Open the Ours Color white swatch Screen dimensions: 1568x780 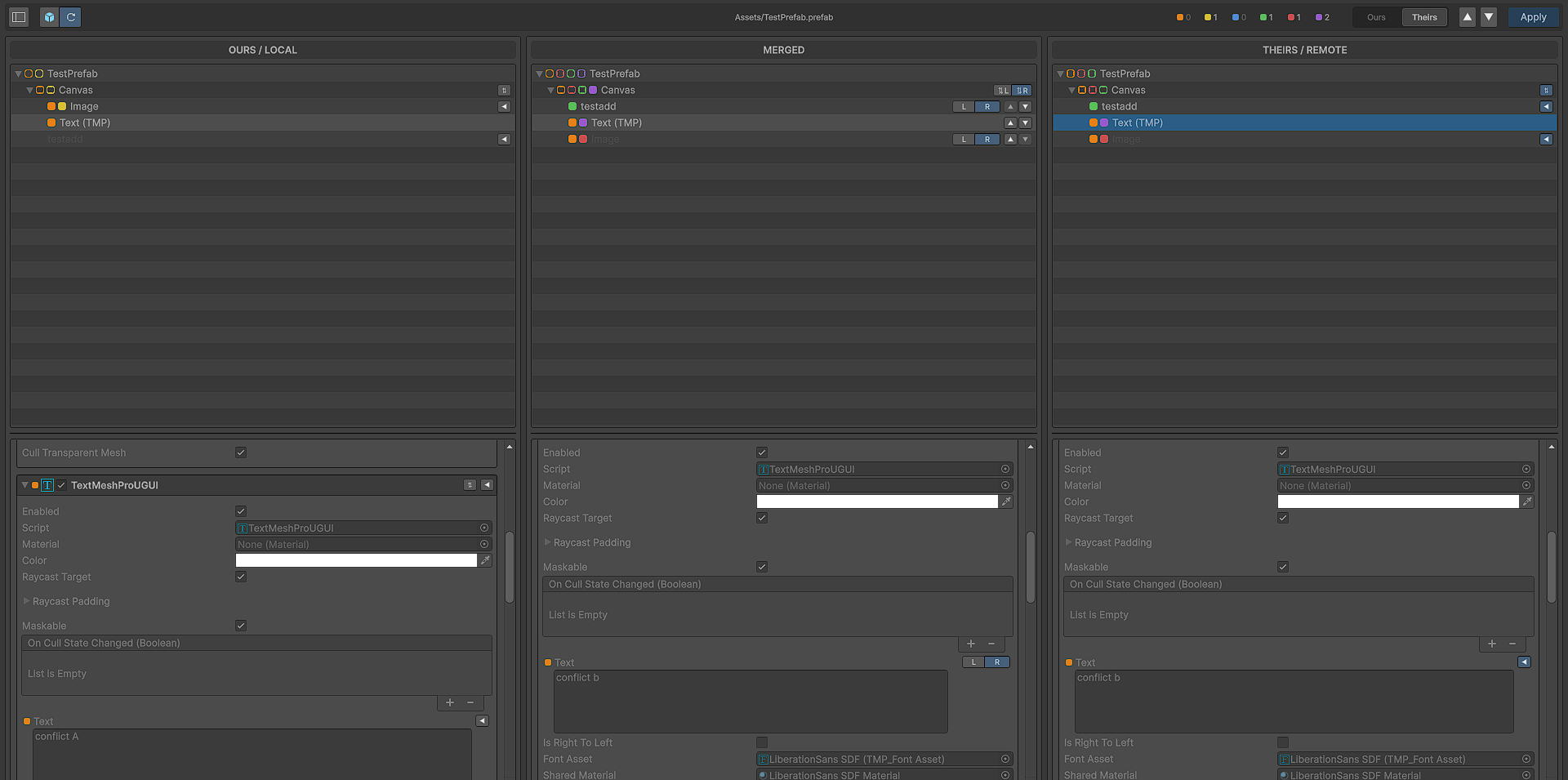click(x=356, y=560)
